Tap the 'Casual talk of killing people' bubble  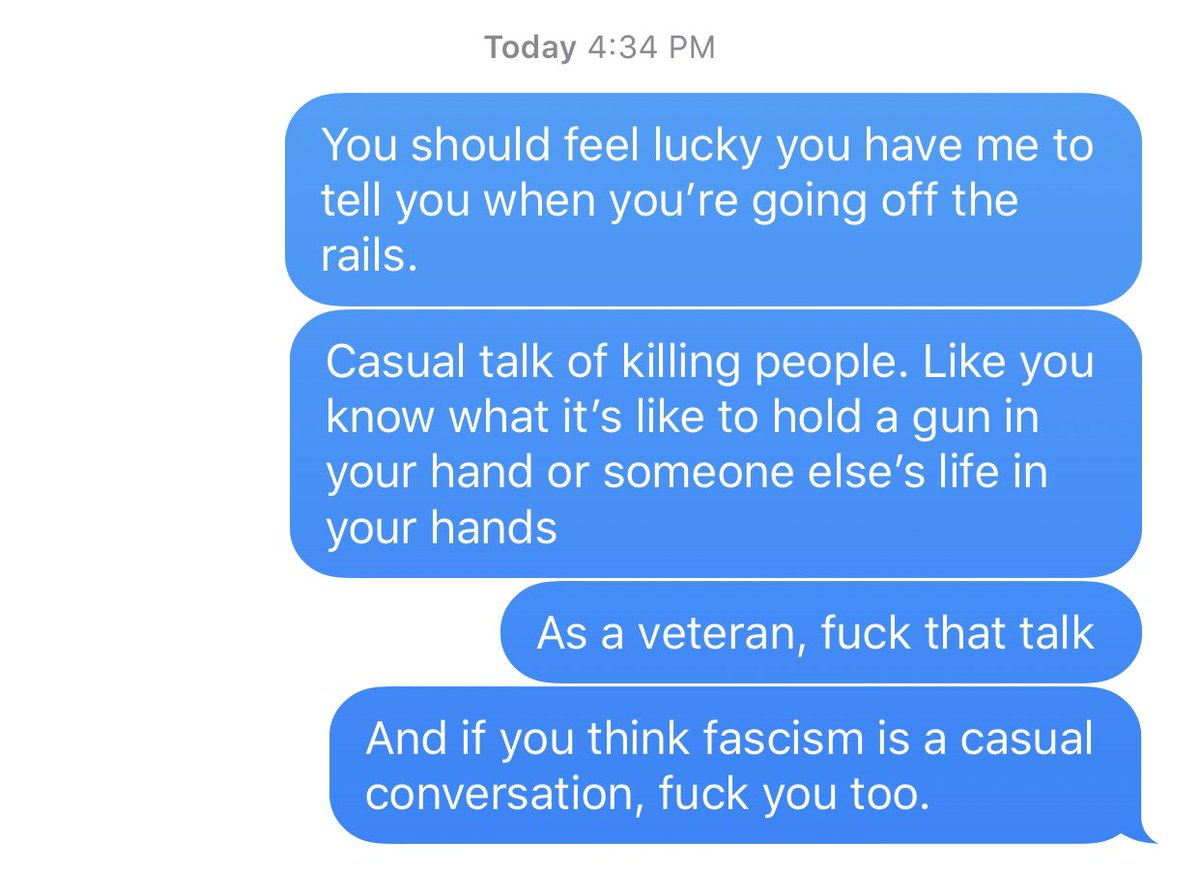(716, 443)
